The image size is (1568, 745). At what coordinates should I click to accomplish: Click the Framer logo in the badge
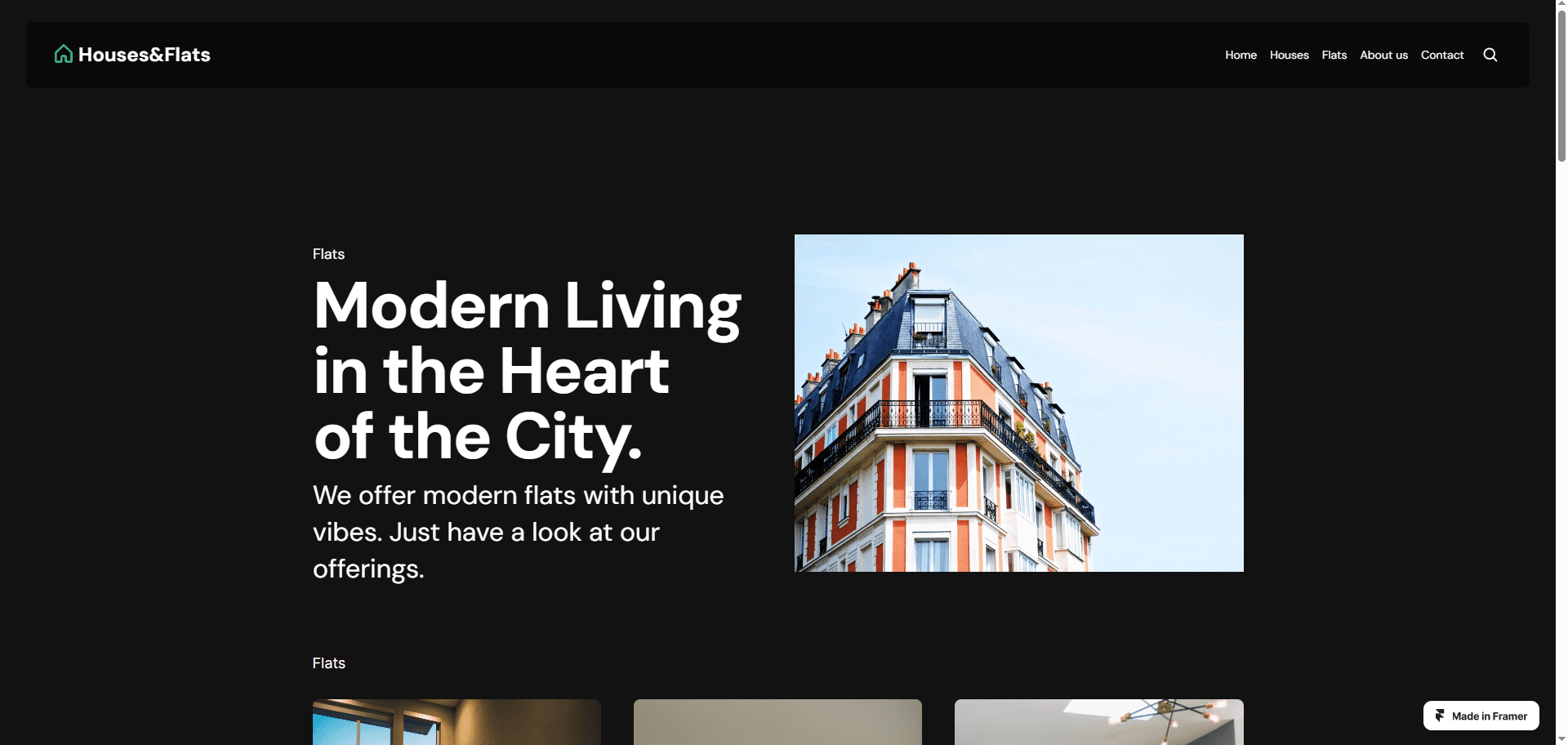click(x=1440, y=716)
